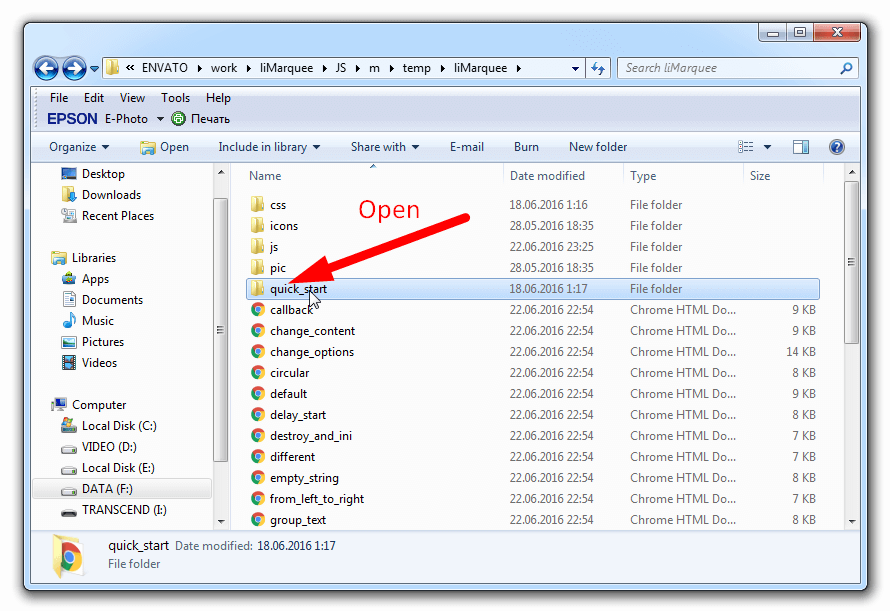Expand the address bar history dropdown arrow

point(575,68)
